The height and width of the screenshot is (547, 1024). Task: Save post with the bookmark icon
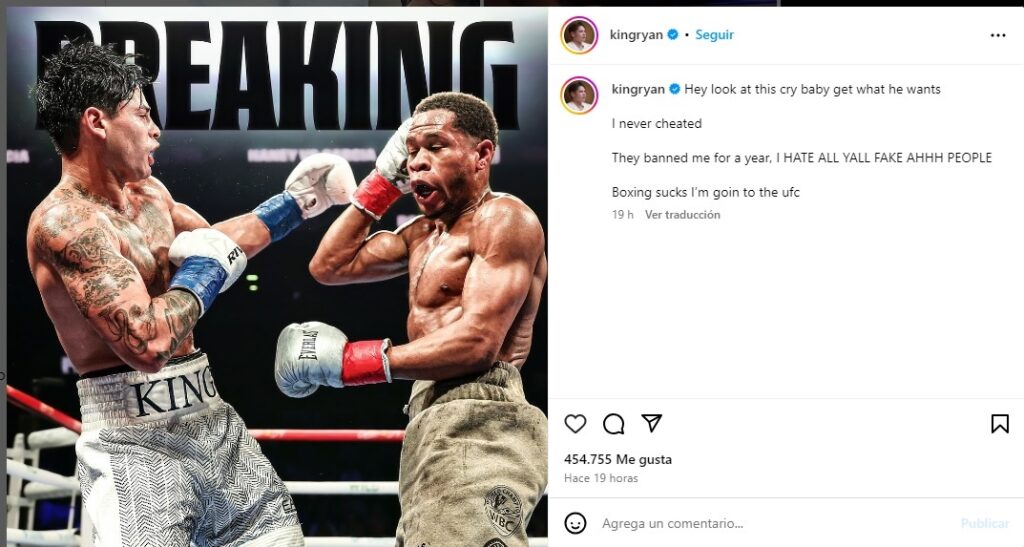(x=1000, y=424)
